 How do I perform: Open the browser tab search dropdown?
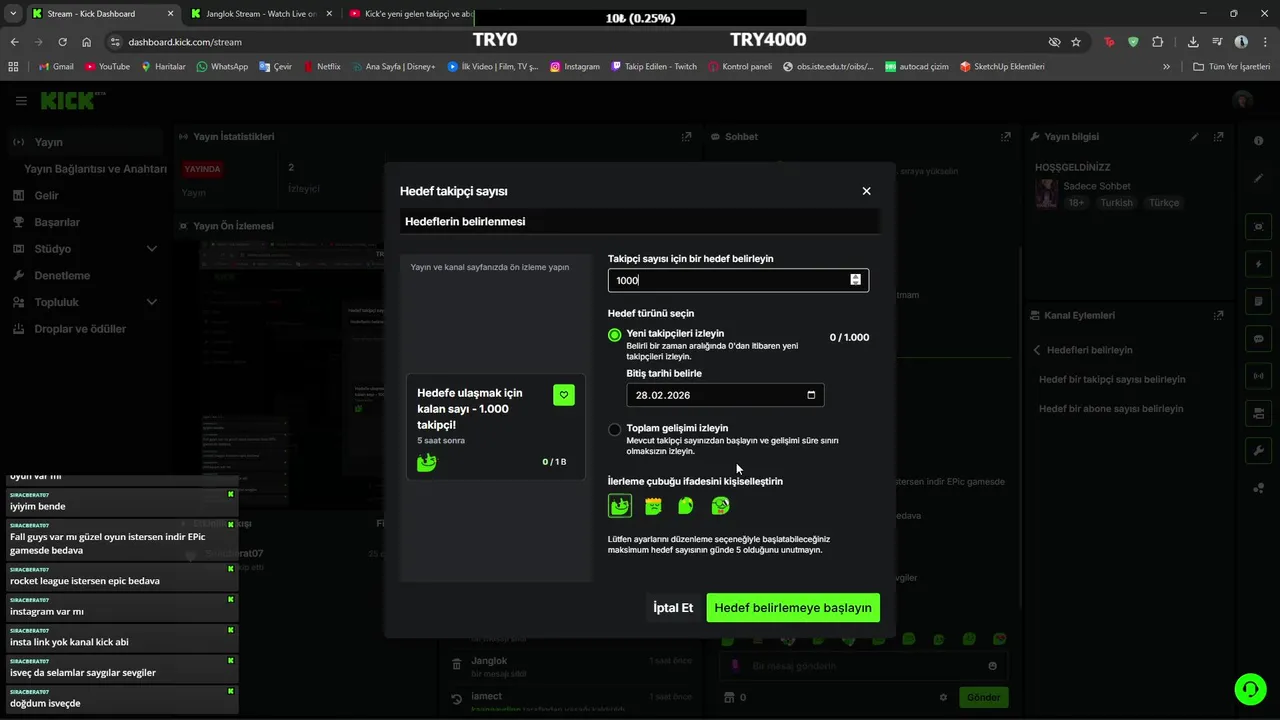[x=13, y=14]
